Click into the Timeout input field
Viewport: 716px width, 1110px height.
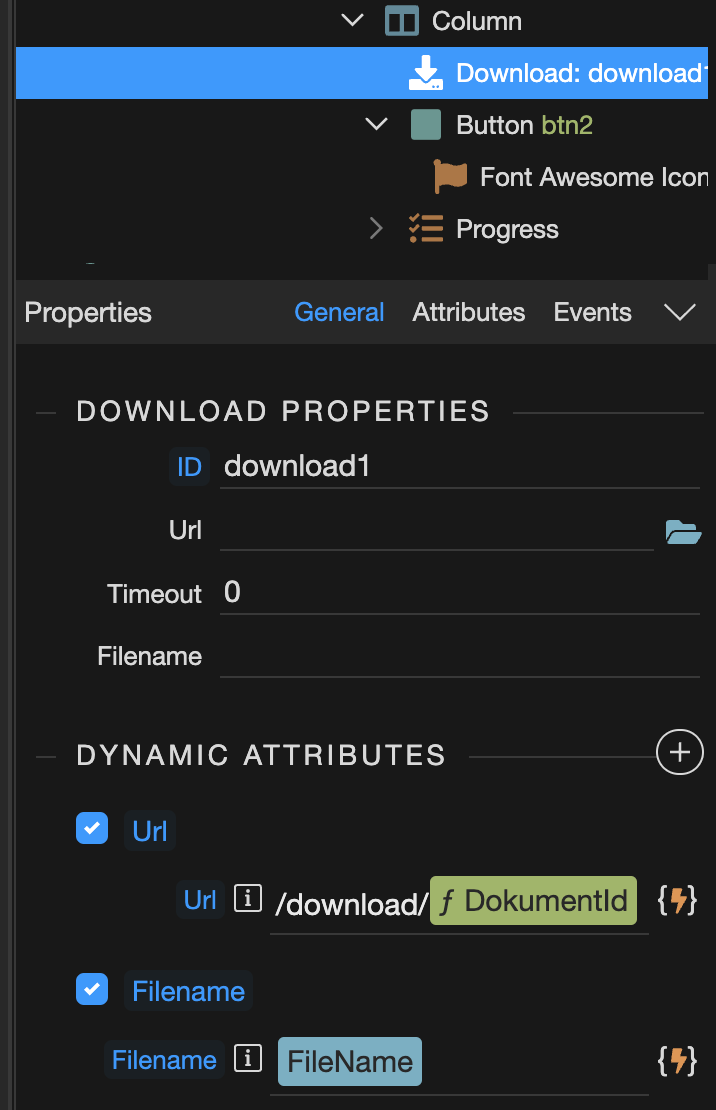coord(460,593)
